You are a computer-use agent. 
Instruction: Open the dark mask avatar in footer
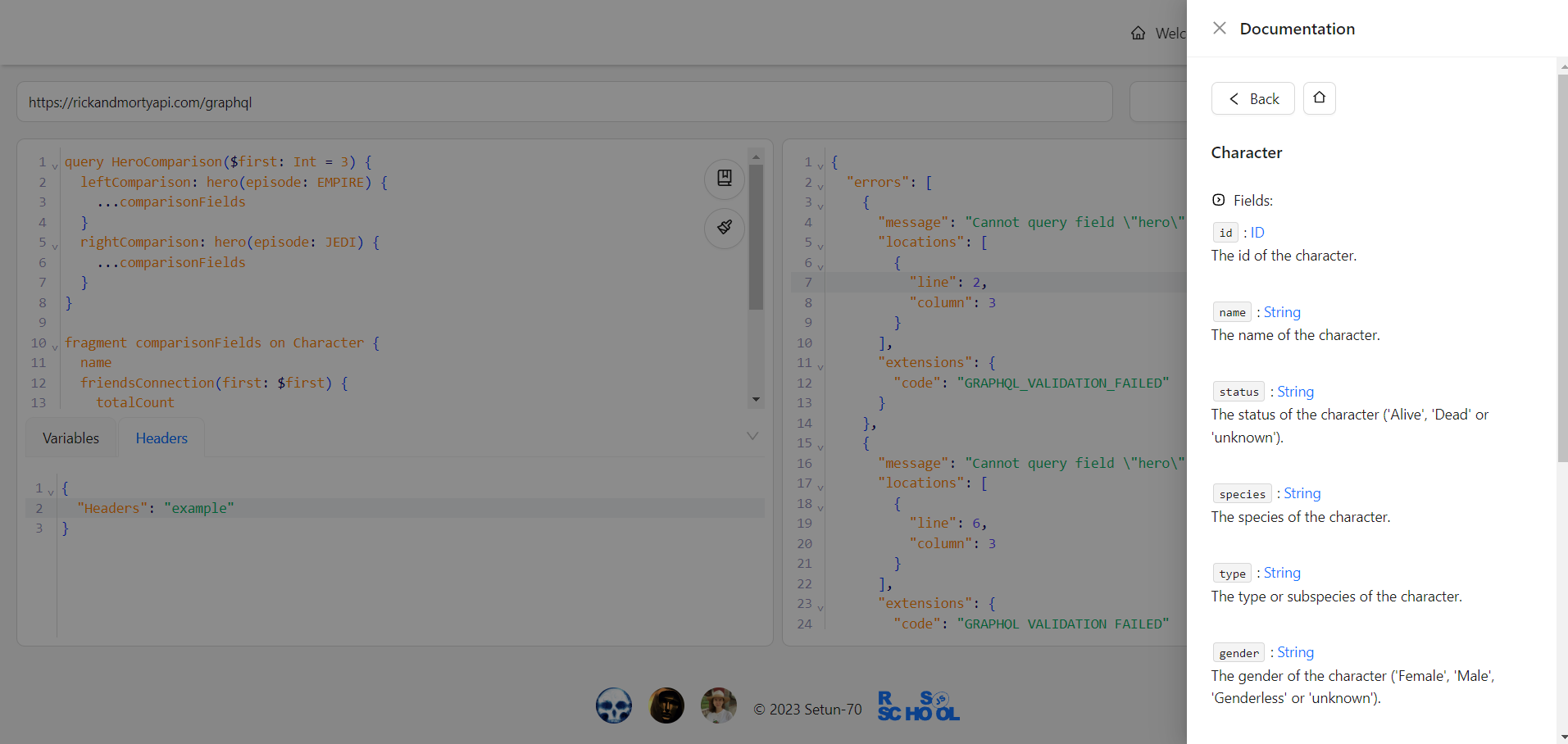666,705
